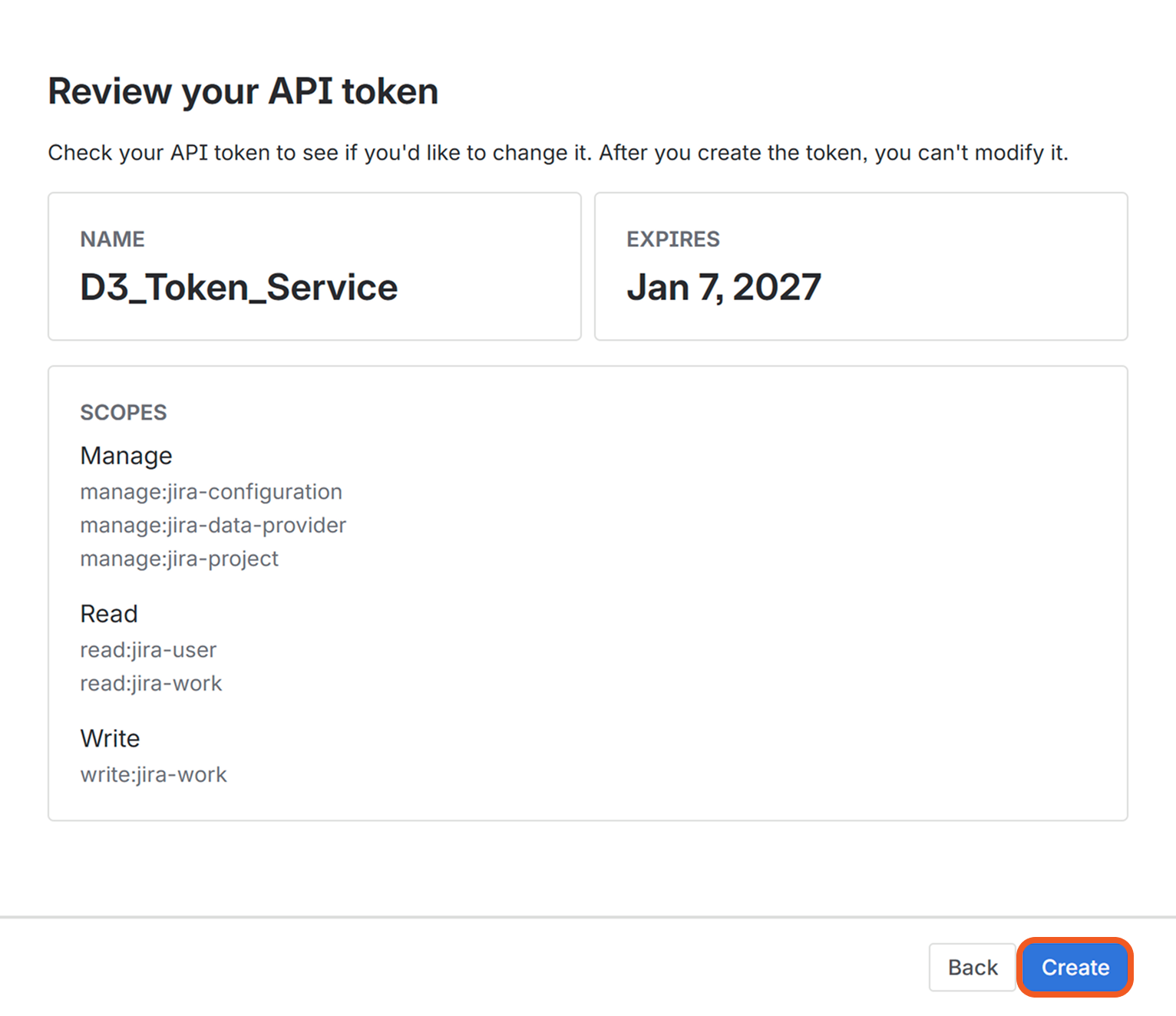Click the NAME card
Screen dimensions: 1176x1016
coord(315,266)
